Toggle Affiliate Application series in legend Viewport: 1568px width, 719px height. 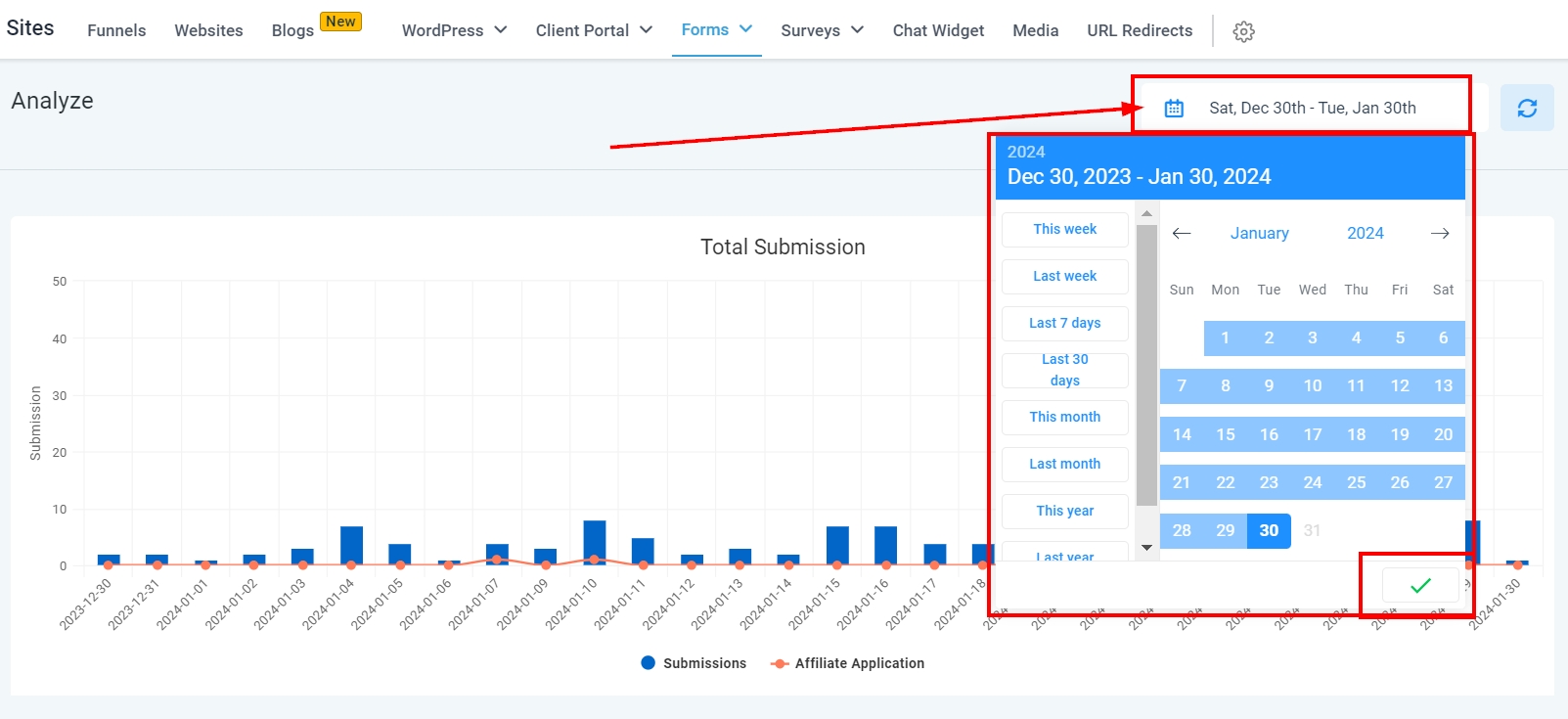tap(847, 663)
